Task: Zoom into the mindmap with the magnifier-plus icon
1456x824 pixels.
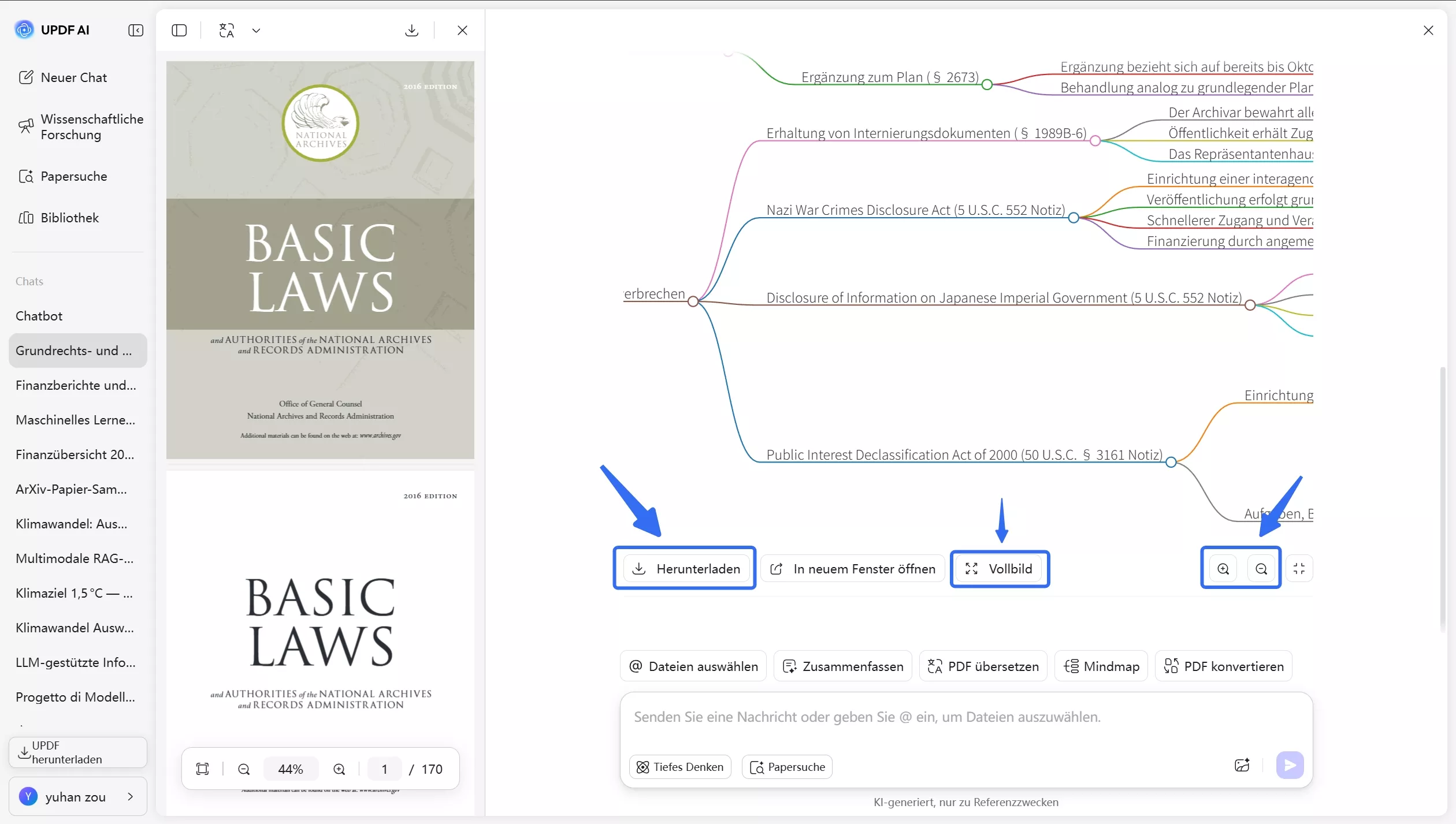Action: click(x=1223, y=568)
